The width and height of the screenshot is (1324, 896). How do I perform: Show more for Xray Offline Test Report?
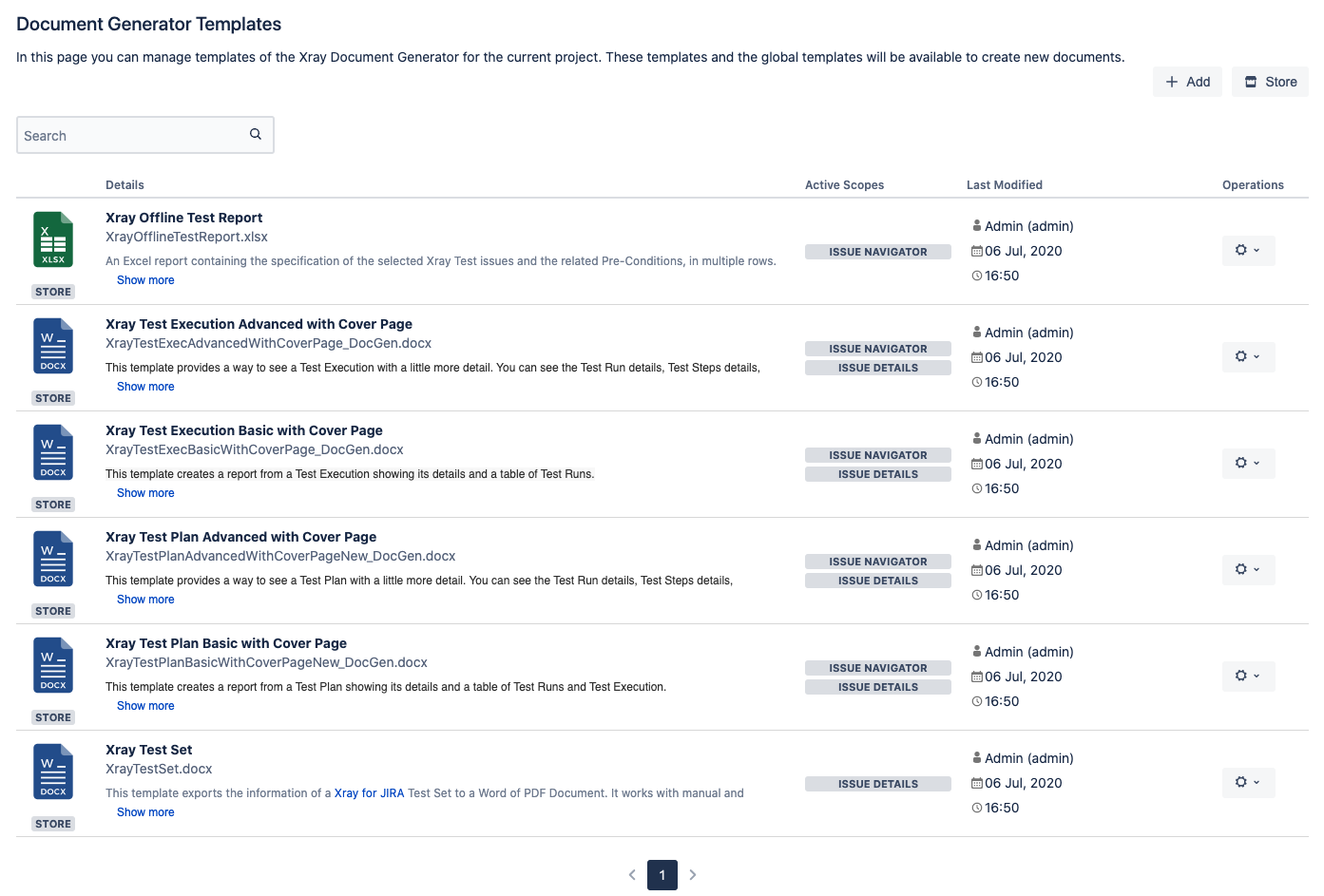click(145, 280)
